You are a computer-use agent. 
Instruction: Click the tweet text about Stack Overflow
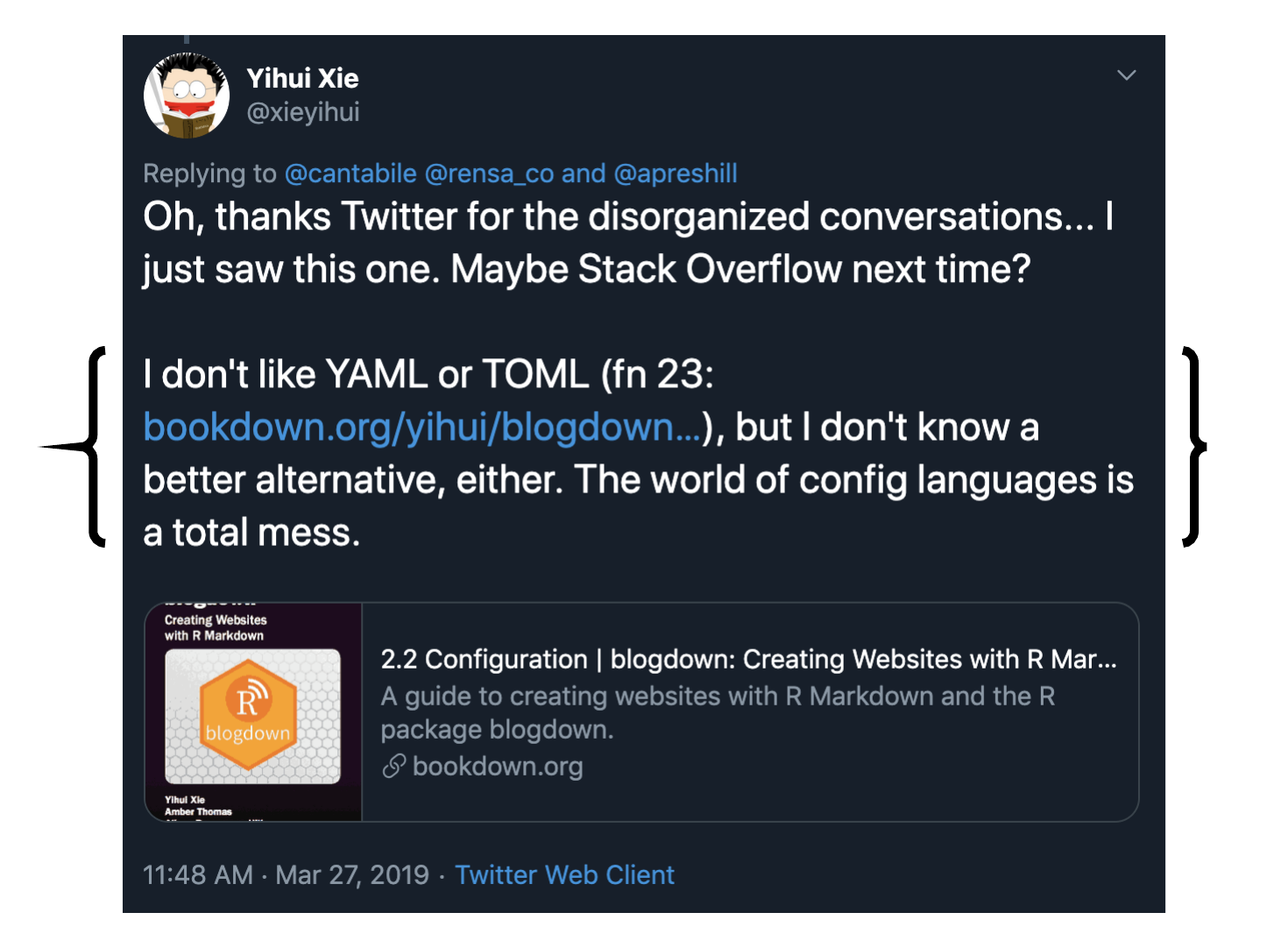tap(627, 243)
